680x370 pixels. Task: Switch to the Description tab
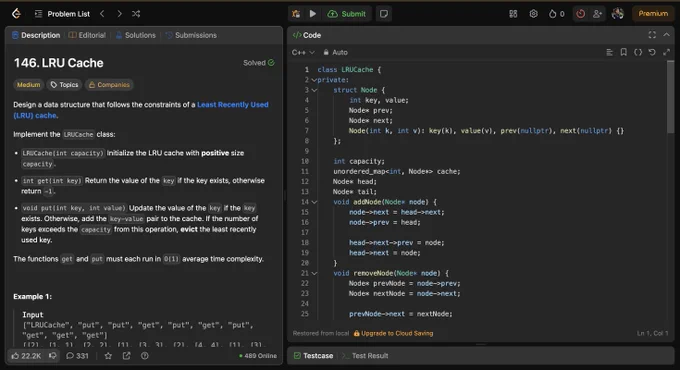36,35
